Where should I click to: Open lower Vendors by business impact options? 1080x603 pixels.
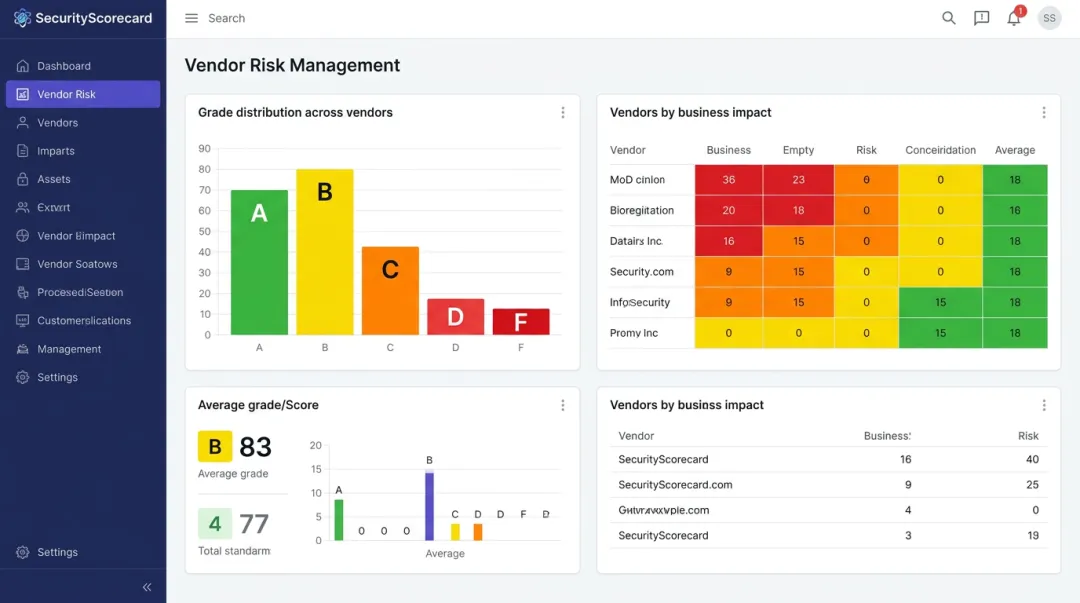[x=1043, y=405]
